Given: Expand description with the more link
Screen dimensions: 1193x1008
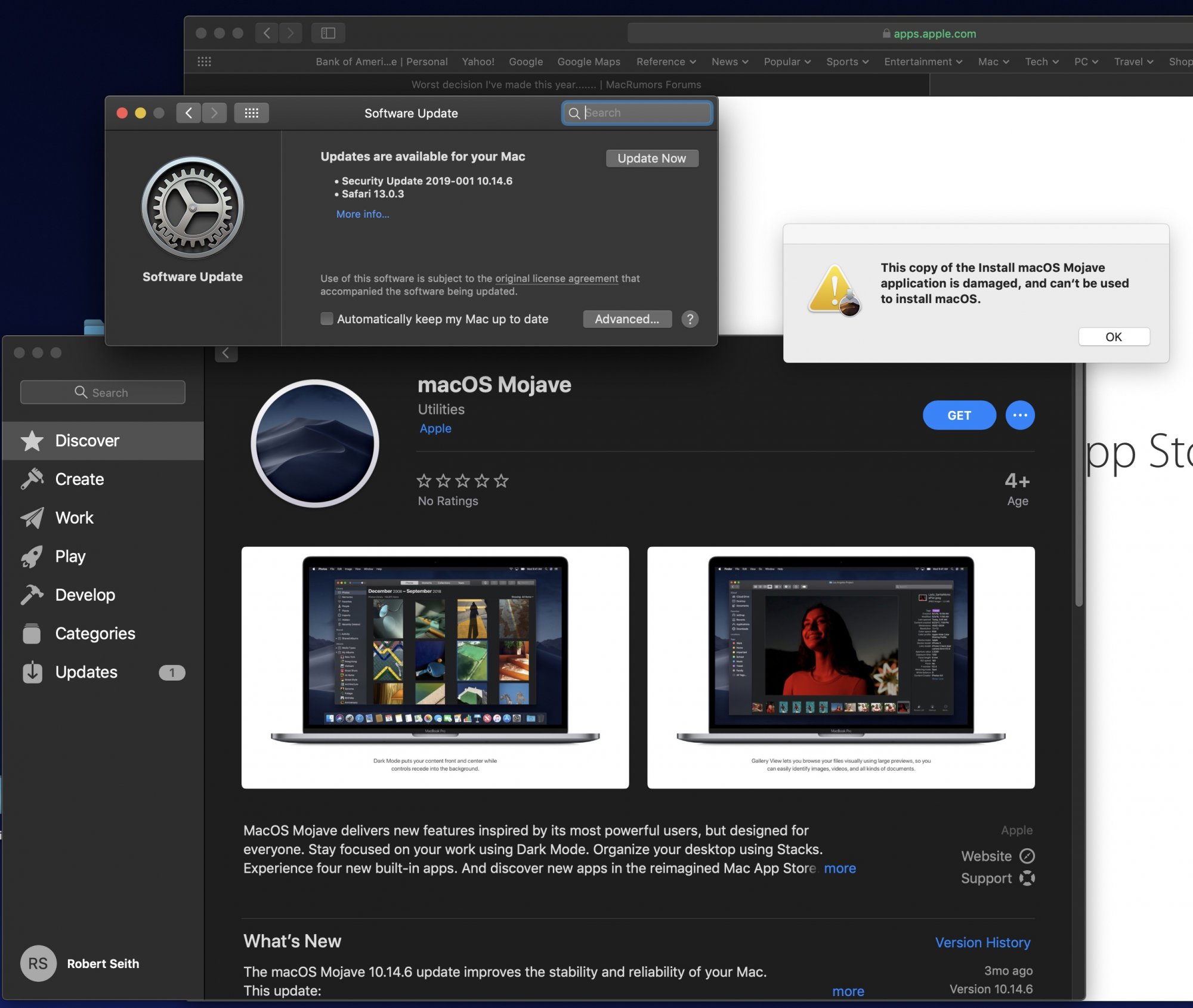Looking at the screenshot, I should click(x=840, y=868).
